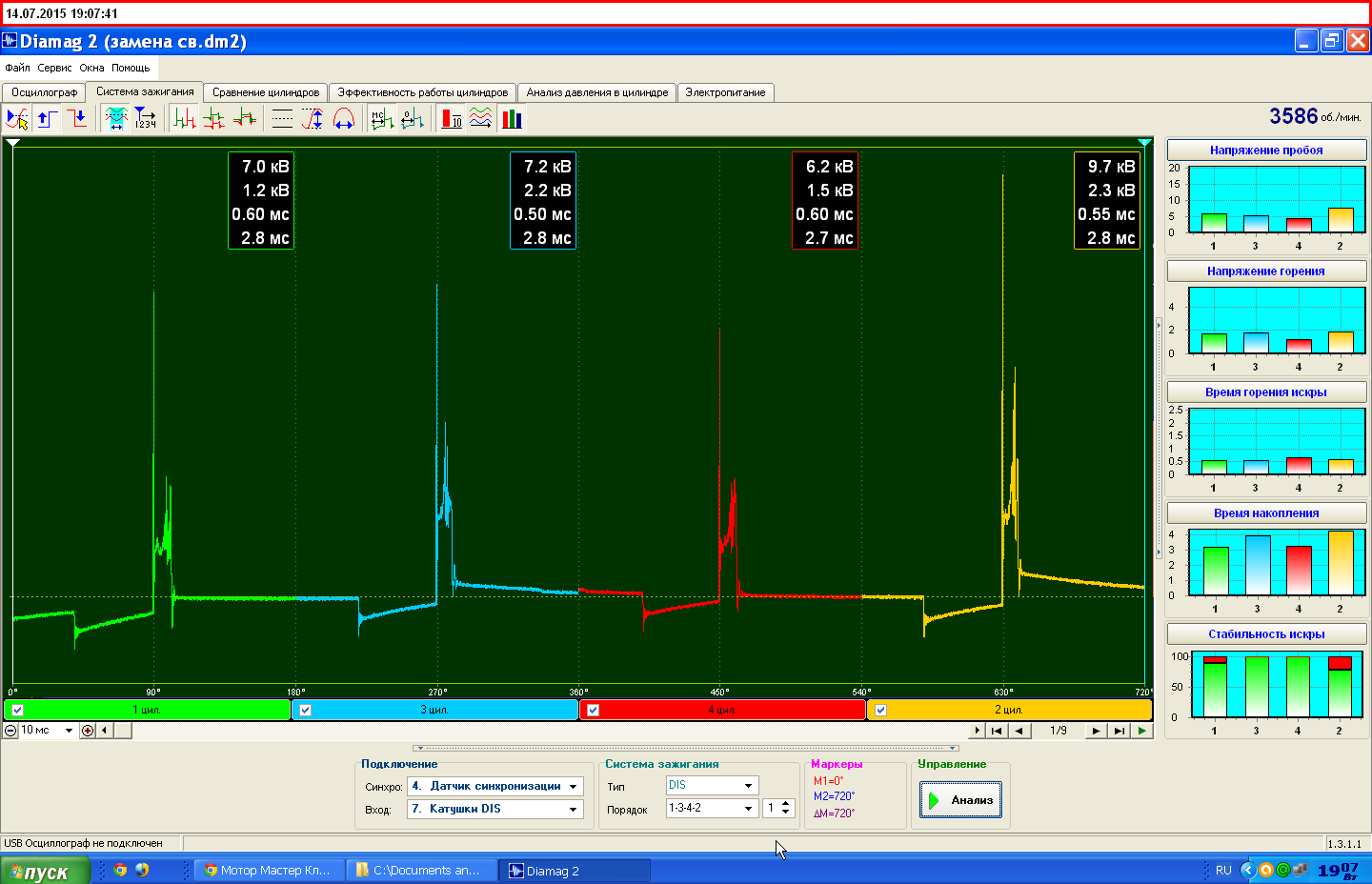Switch to Сравнение цилиндров tab

coord(266,92)
